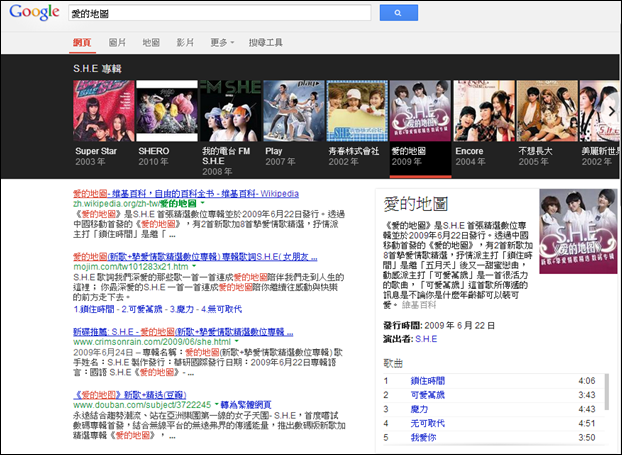The image size is (622, 455).
Task: Open the SHERO album cover
Action: pos(167,111)
